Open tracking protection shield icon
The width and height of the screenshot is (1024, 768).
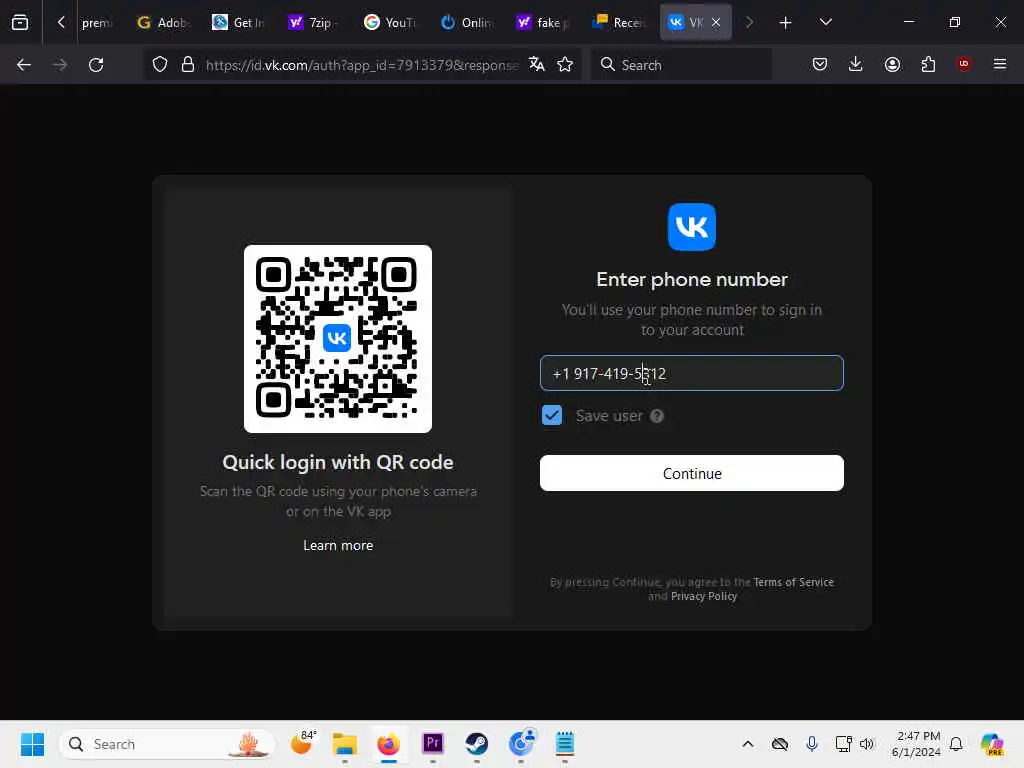[160, 65]
